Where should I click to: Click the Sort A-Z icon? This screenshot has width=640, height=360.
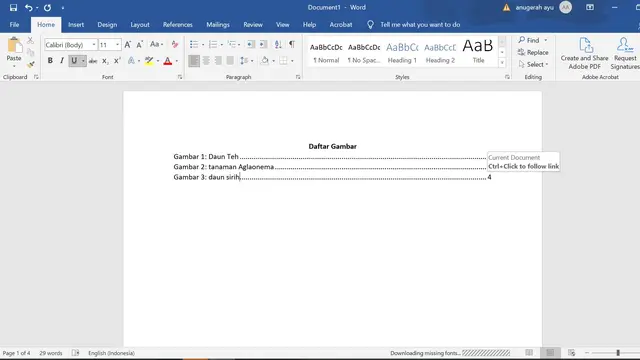(278, 44)
